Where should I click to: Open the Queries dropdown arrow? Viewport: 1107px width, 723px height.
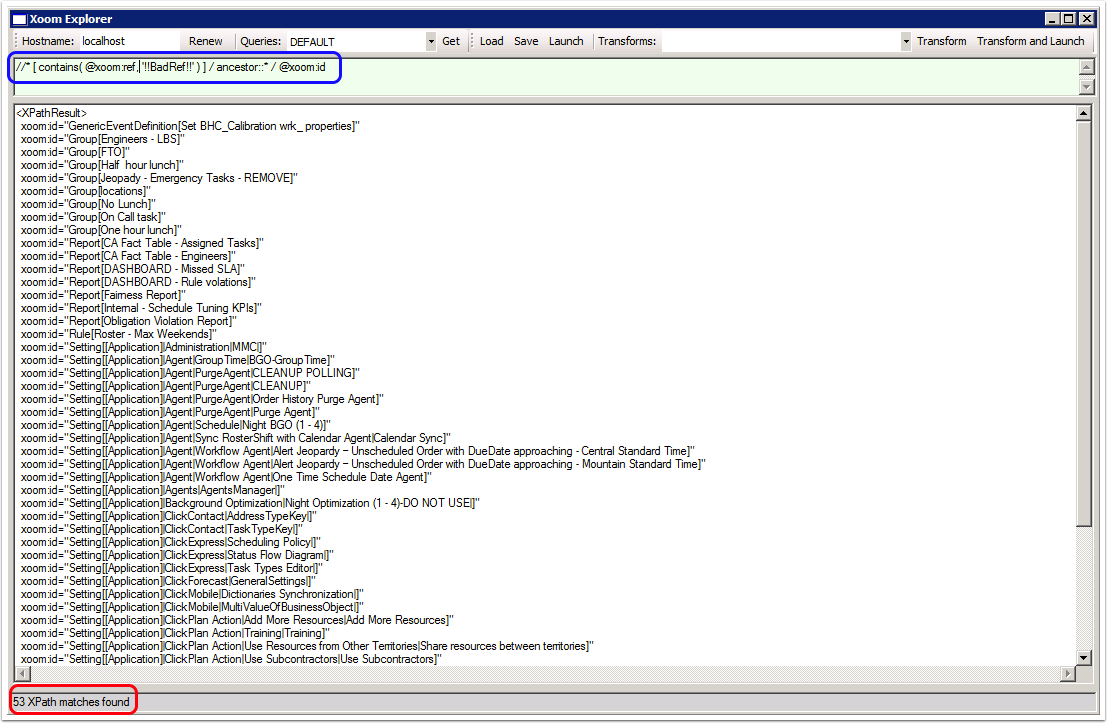pos(431,42)
